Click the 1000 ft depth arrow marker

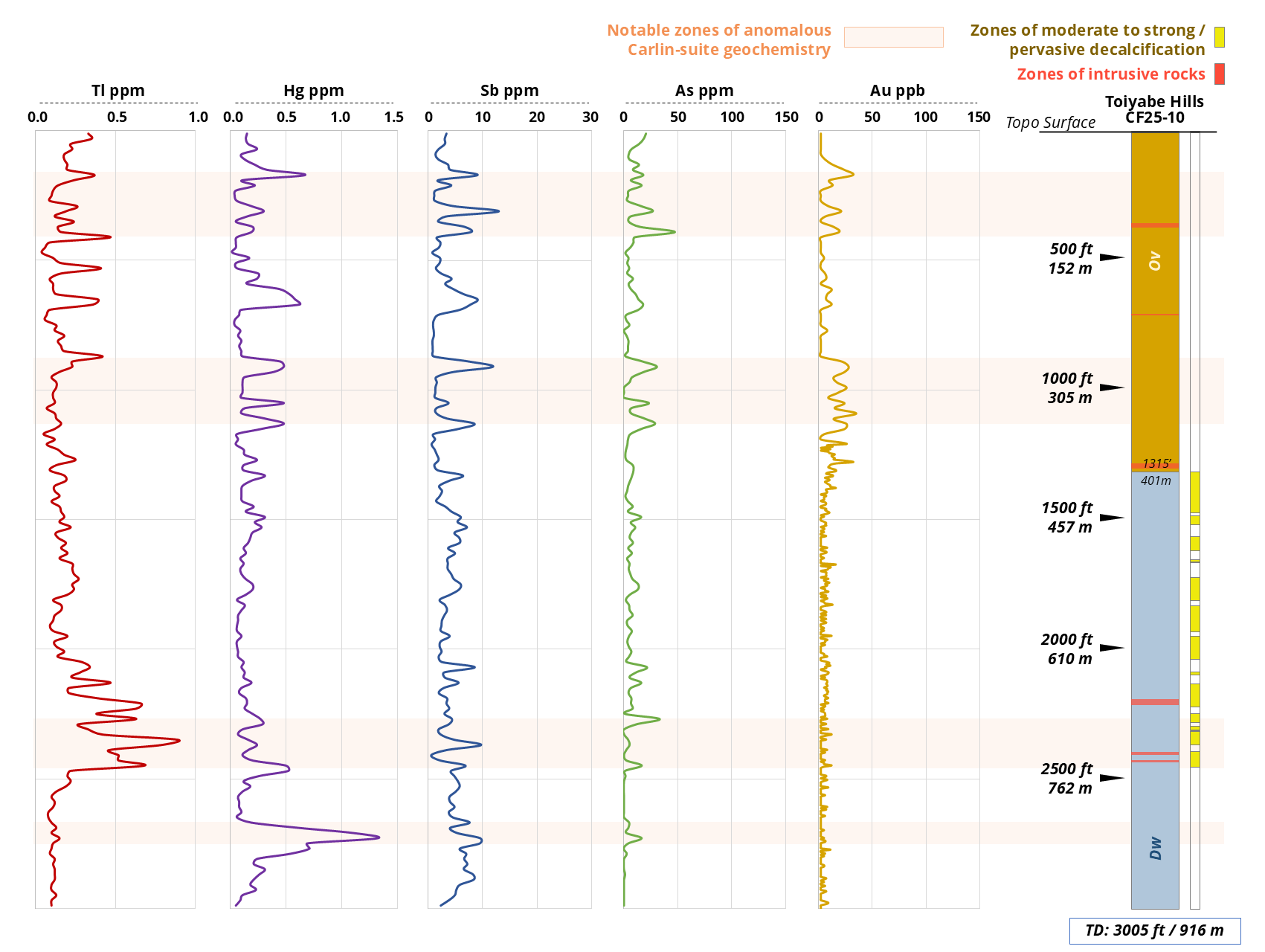[1112, 387]
